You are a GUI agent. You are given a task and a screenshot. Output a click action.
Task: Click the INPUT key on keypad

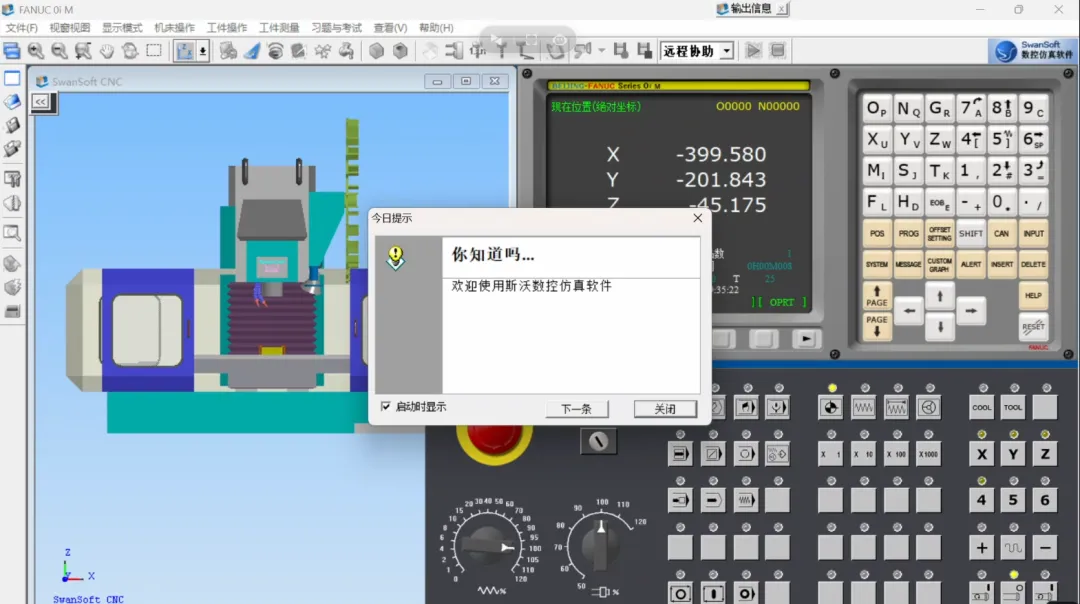[1033, 233]
